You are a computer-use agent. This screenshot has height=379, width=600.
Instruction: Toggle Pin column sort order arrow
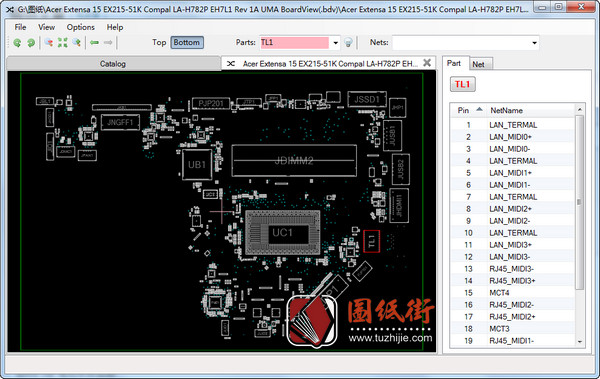[x=479, y=110]
